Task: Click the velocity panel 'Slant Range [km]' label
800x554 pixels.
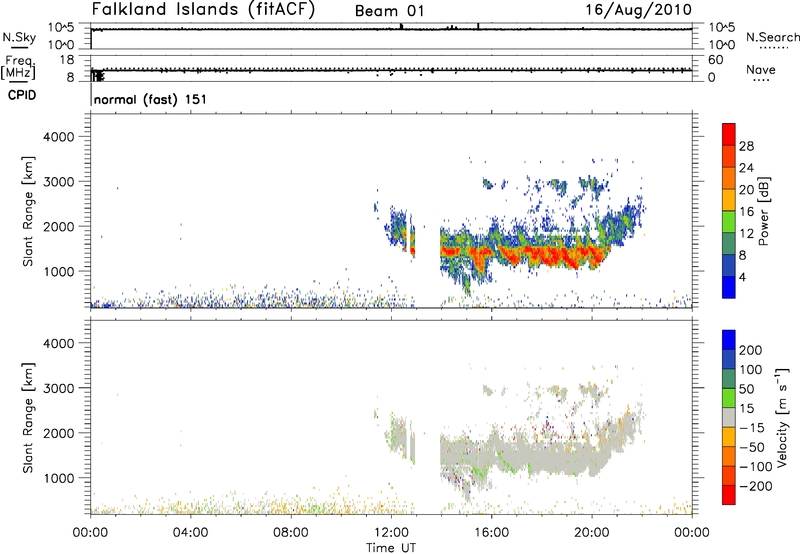Action: [x=28, y=418]
